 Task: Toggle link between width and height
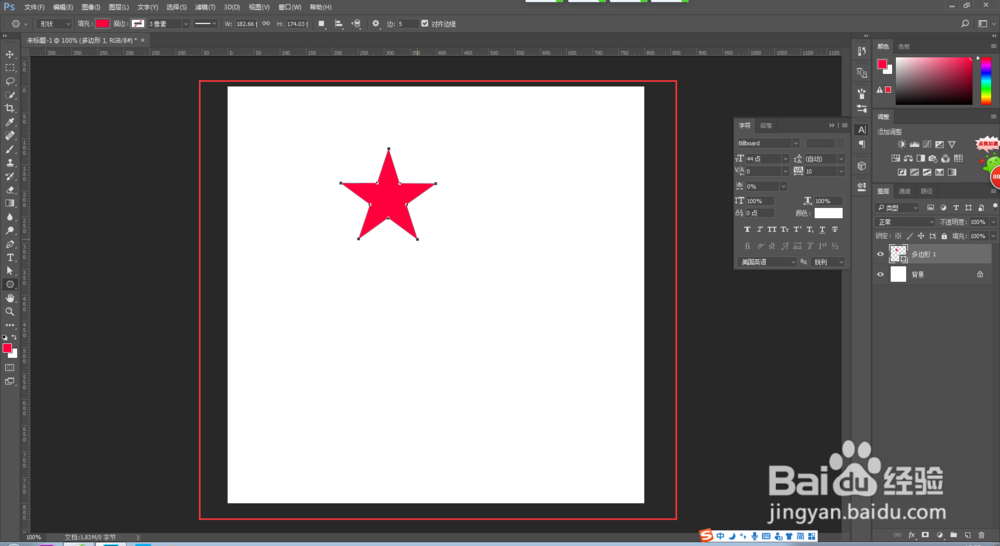[x=266, y=24]
